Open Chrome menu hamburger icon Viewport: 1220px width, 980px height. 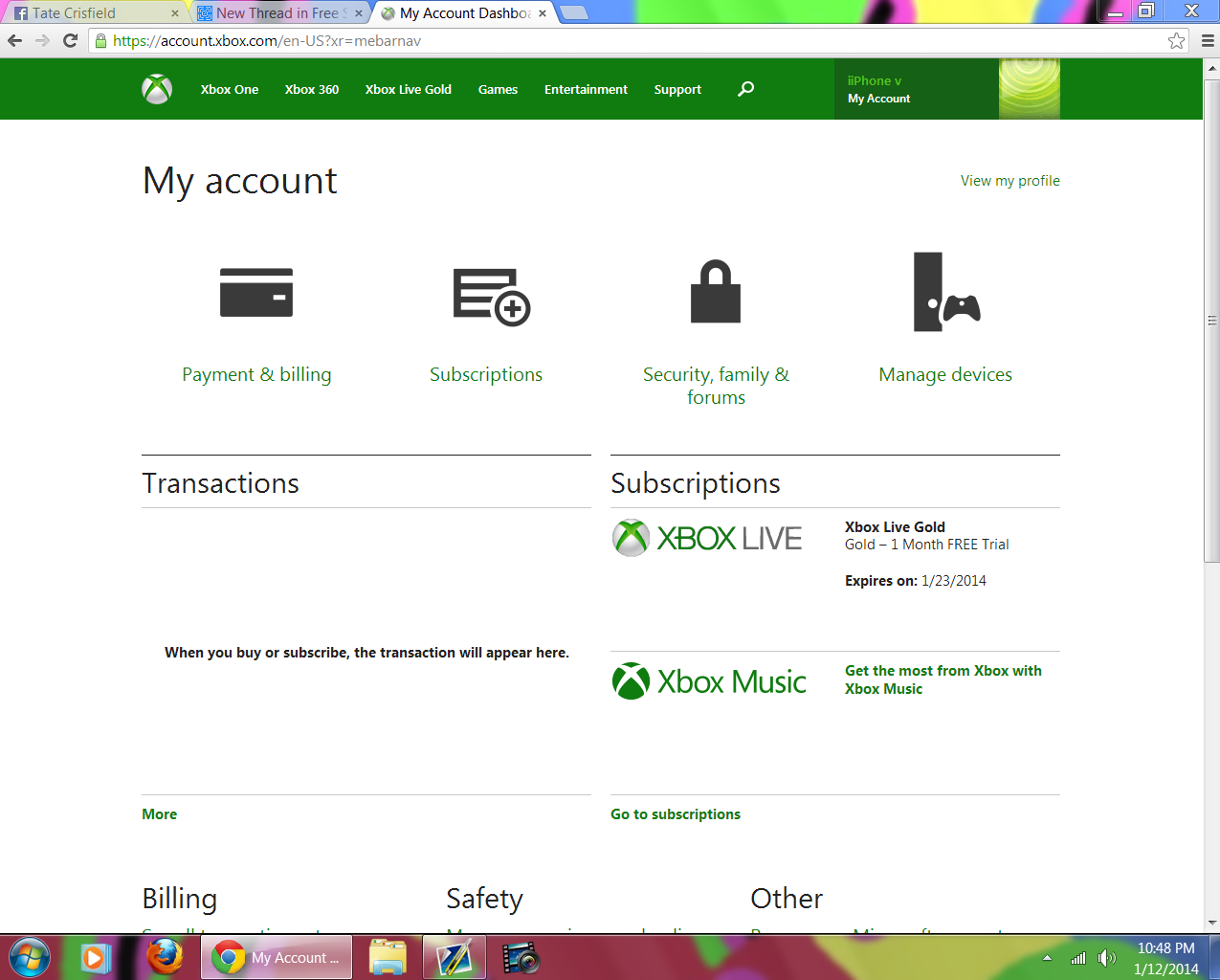click(1208, 40)
